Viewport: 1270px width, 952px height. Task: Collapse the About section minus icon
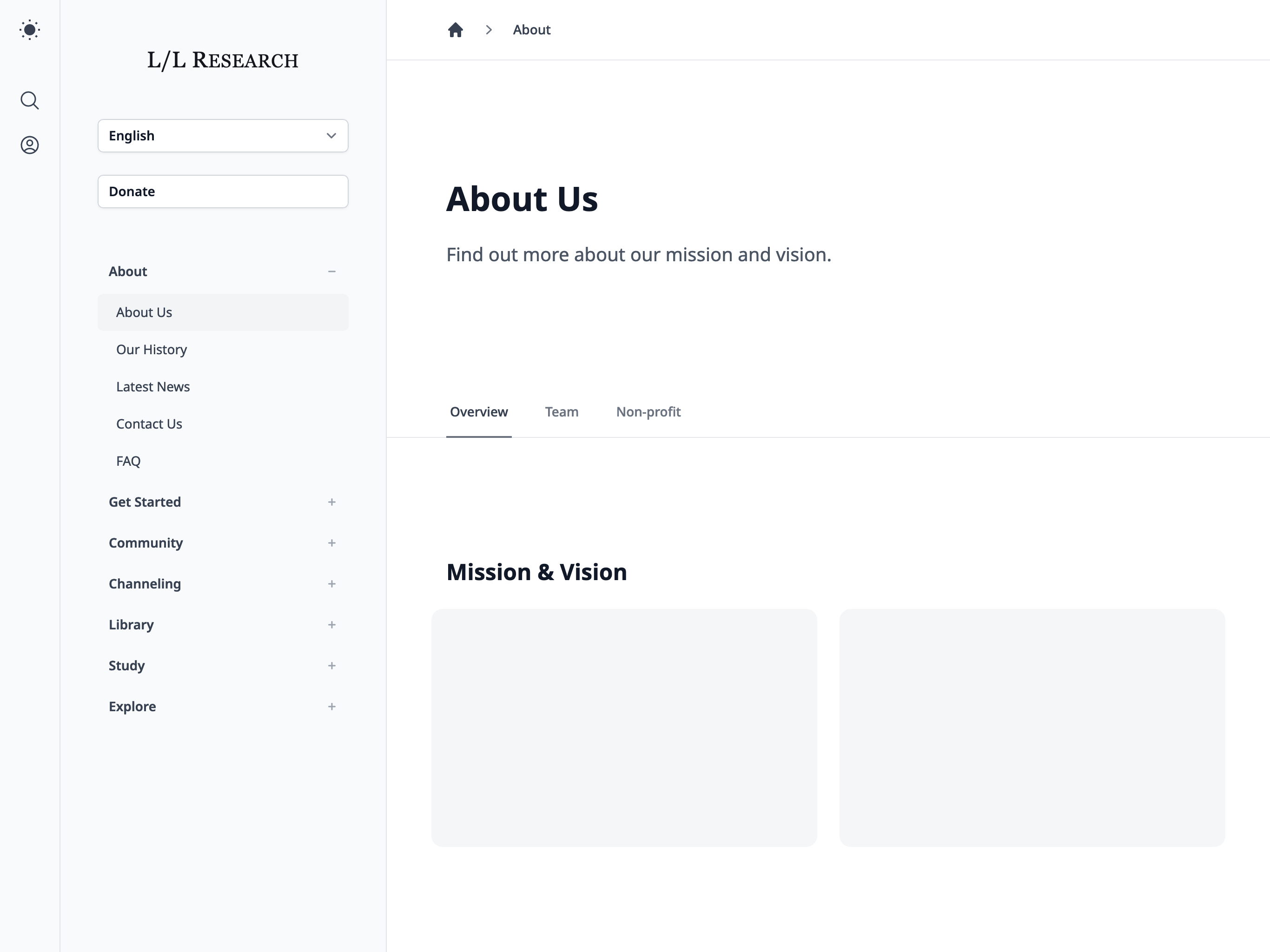coord(331,271)
